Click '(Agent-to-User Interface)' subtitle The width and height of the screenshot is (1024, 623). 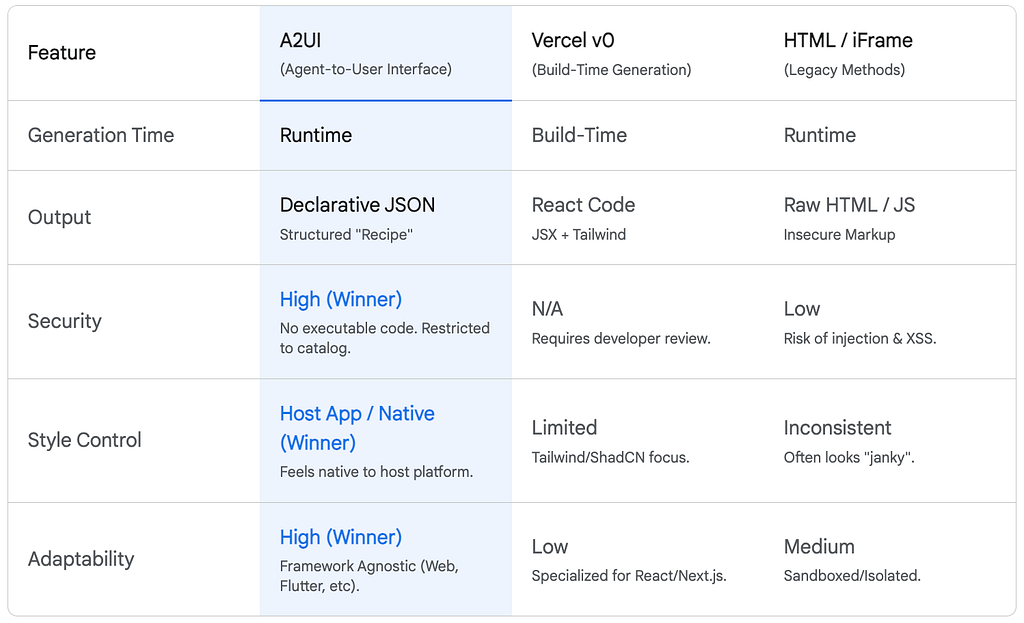coord(366,69)
